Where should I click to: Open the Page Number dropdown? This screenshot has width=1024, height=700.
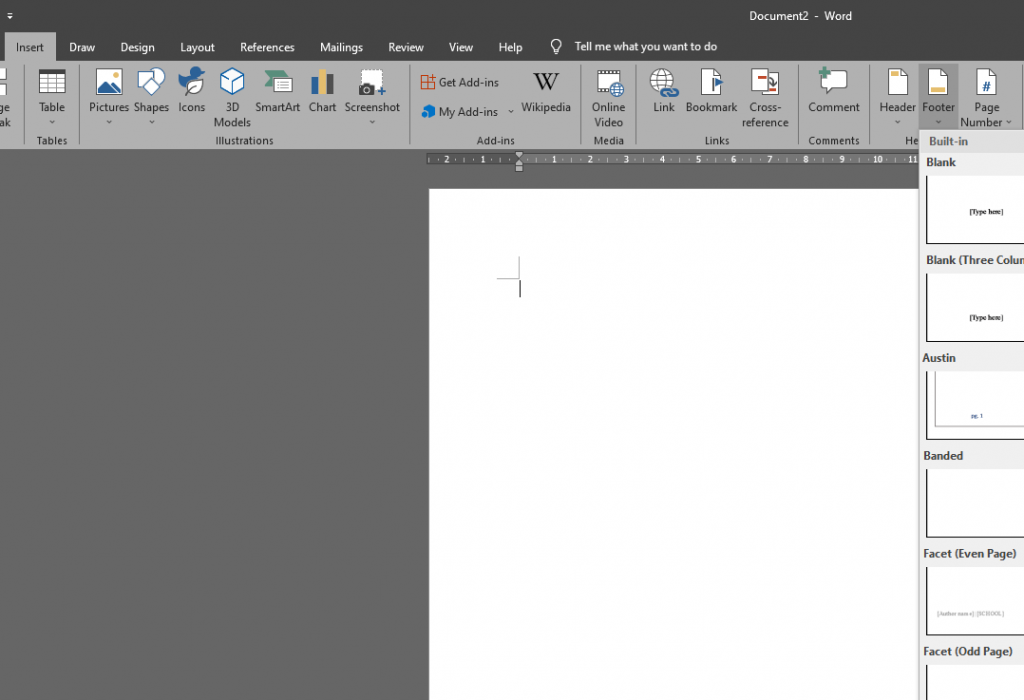click(987, 100)
